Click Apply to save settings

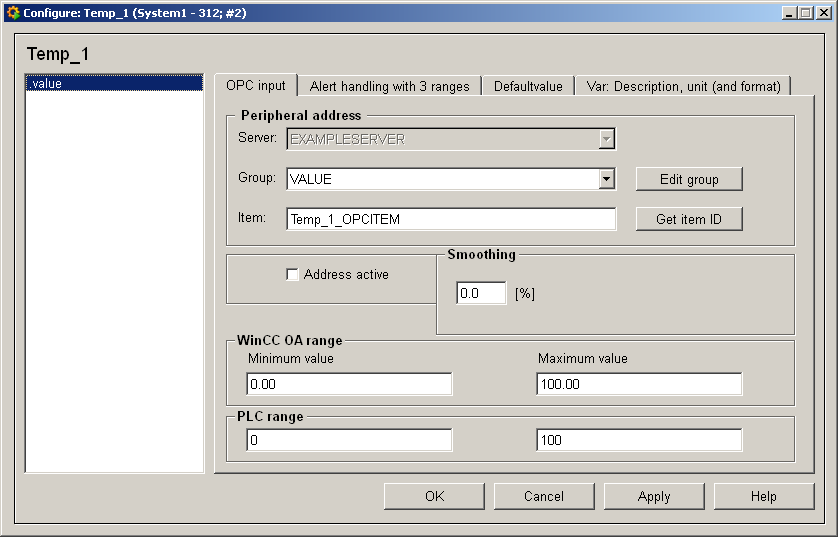point(654,496)
